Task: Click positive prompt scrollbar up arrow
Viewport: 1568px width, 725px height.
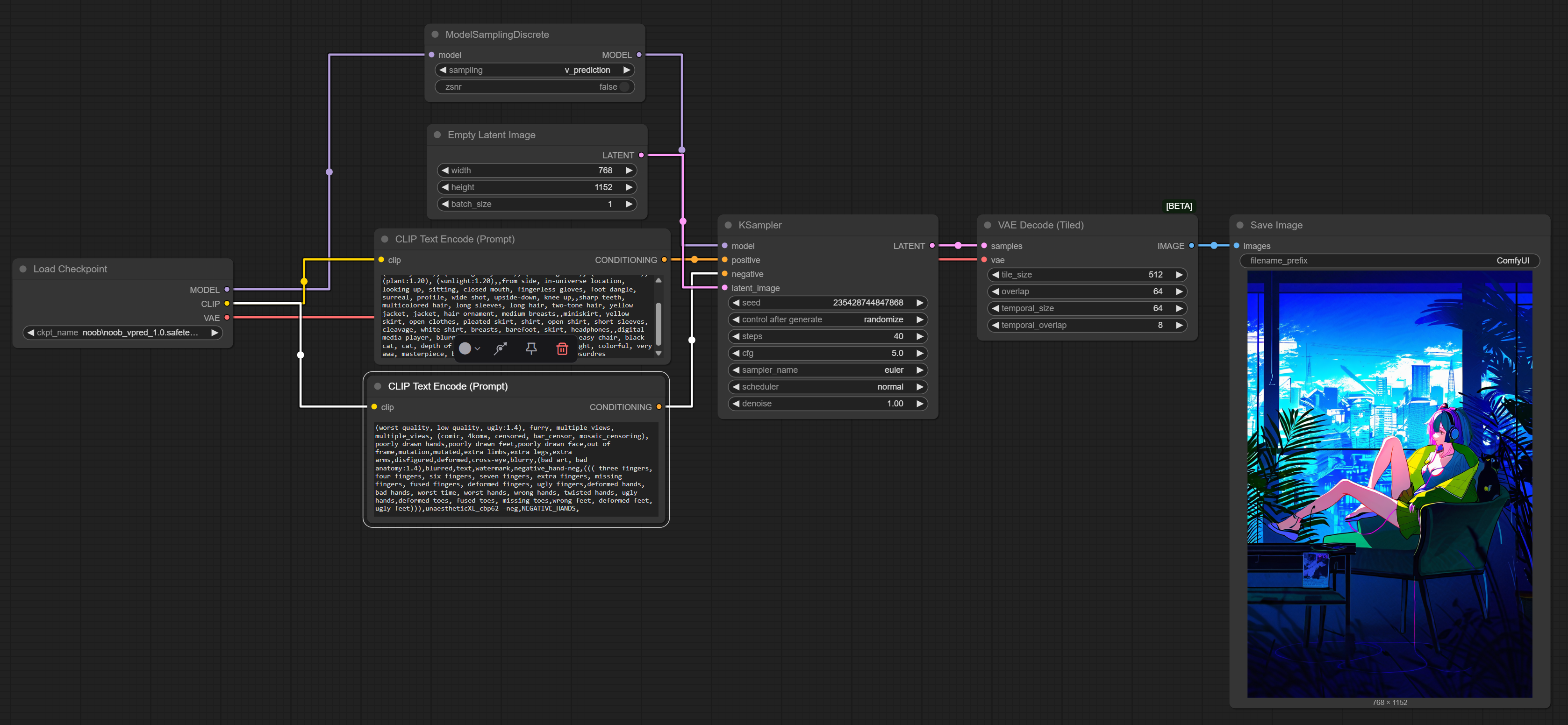Action: (x=659, y=280)
